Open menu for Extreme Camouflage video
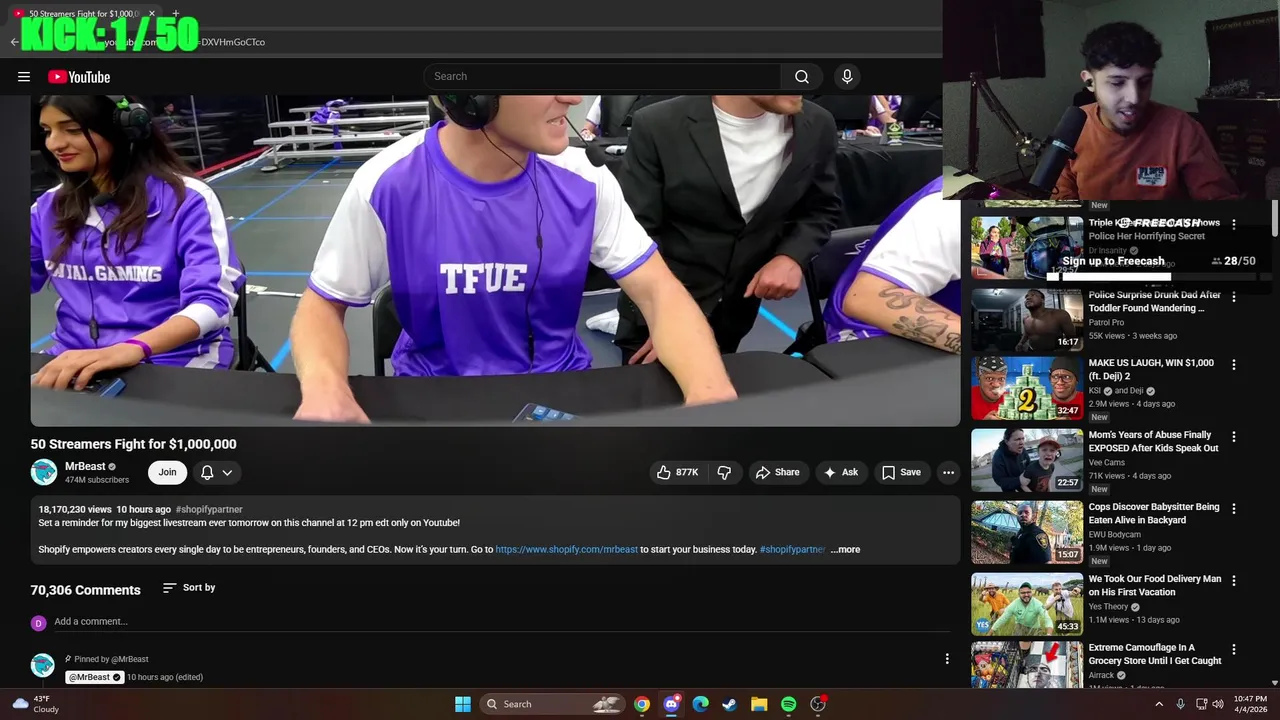 click(x=1233, y=650)
